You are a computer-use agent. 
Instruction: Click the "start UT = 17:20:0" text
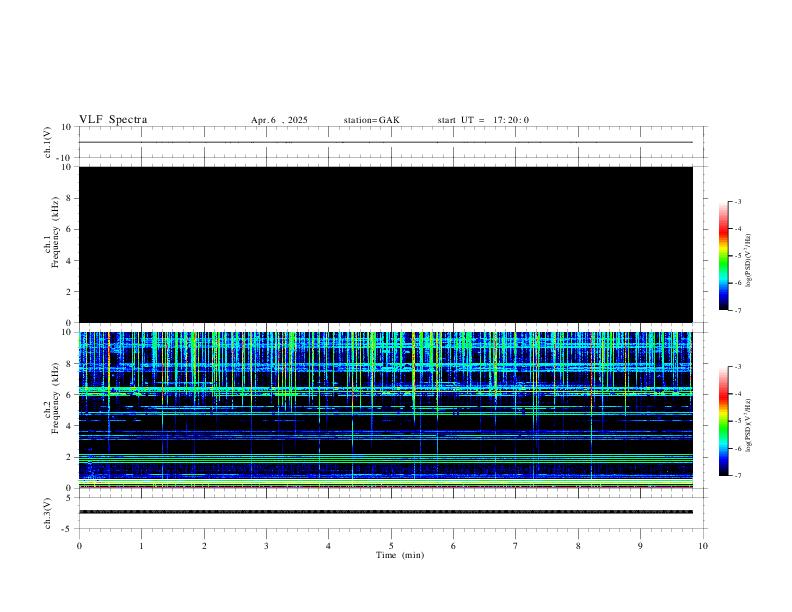coord(483,120)
